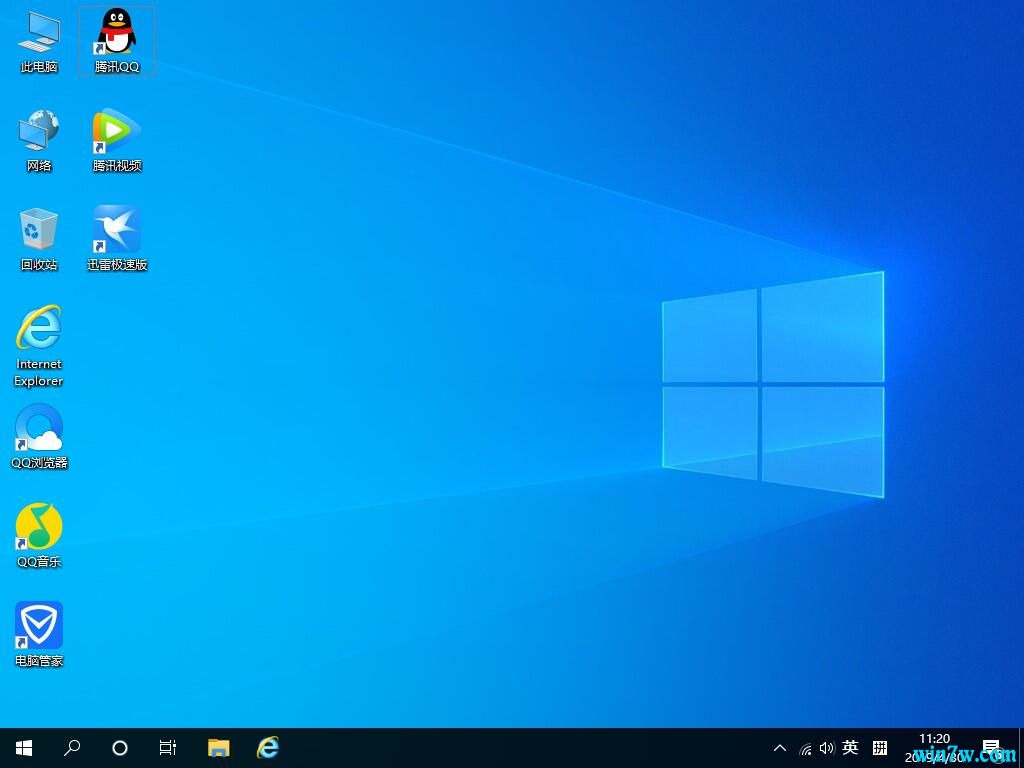Image resolution: width=1024 pixels, height=768 pixels.
Task: Open Task View on taskbar
Action: (168, 748)
